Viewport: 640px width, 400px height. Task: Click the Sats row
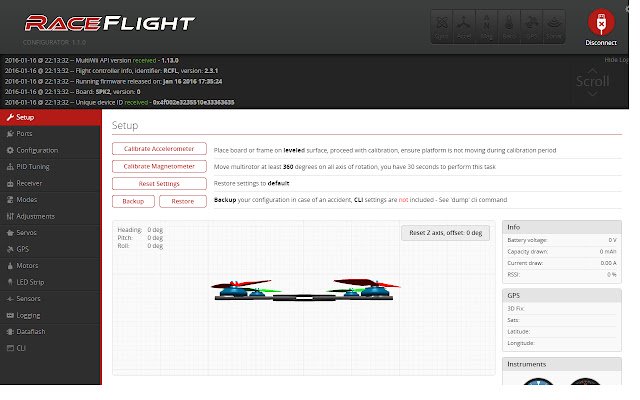[x=562, y=320]
